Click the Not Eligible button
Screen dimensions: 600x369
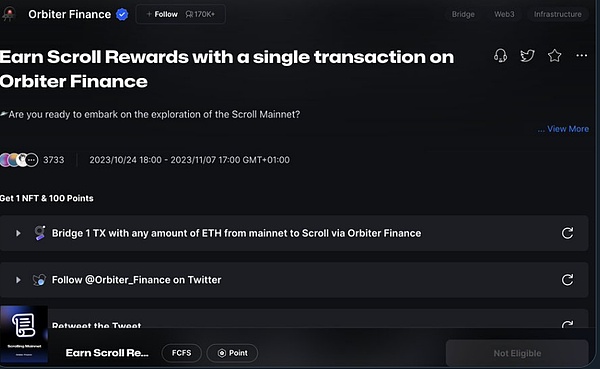tap(517, 353)
